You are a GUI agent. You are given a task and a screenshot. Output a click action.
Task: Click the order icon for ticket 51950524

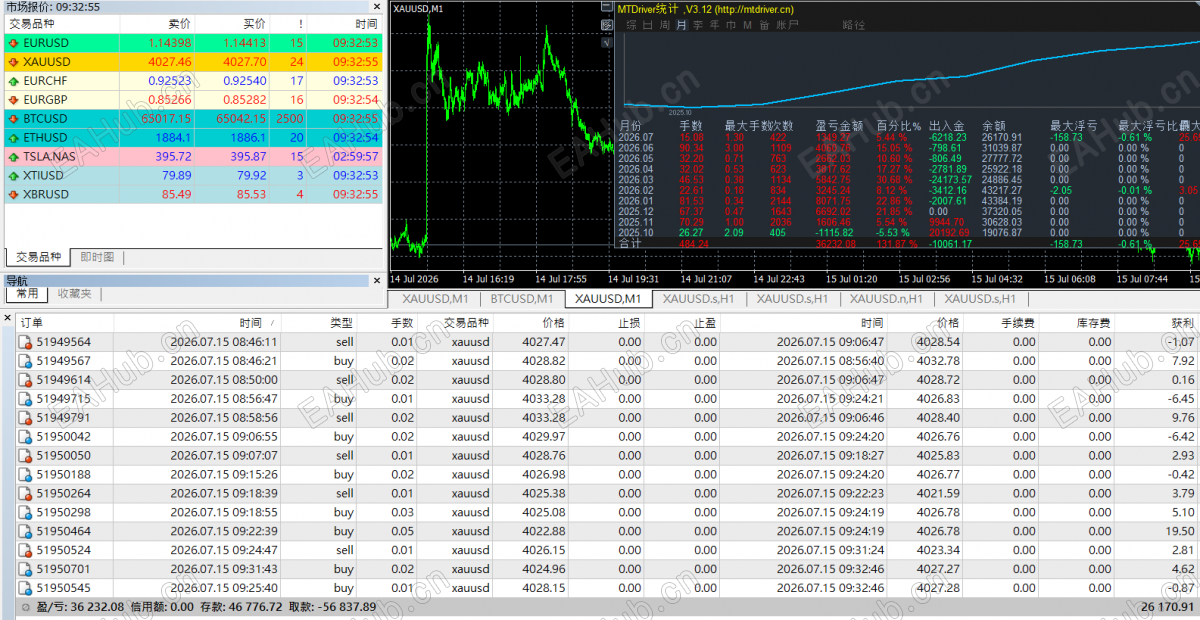point(26,551)
